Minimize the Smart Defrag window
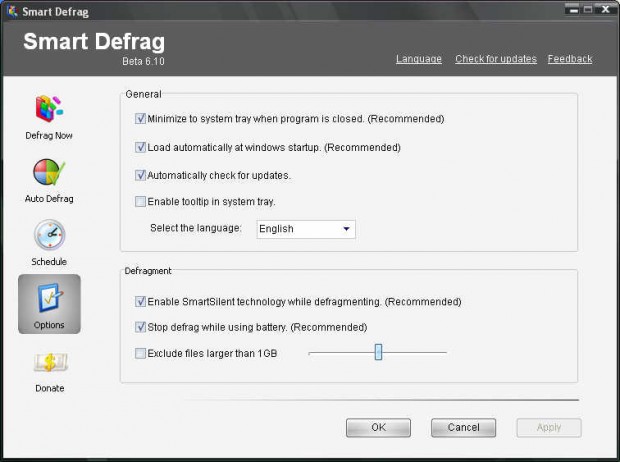Viewport: 620px width, 462px height. pos(573,9)
